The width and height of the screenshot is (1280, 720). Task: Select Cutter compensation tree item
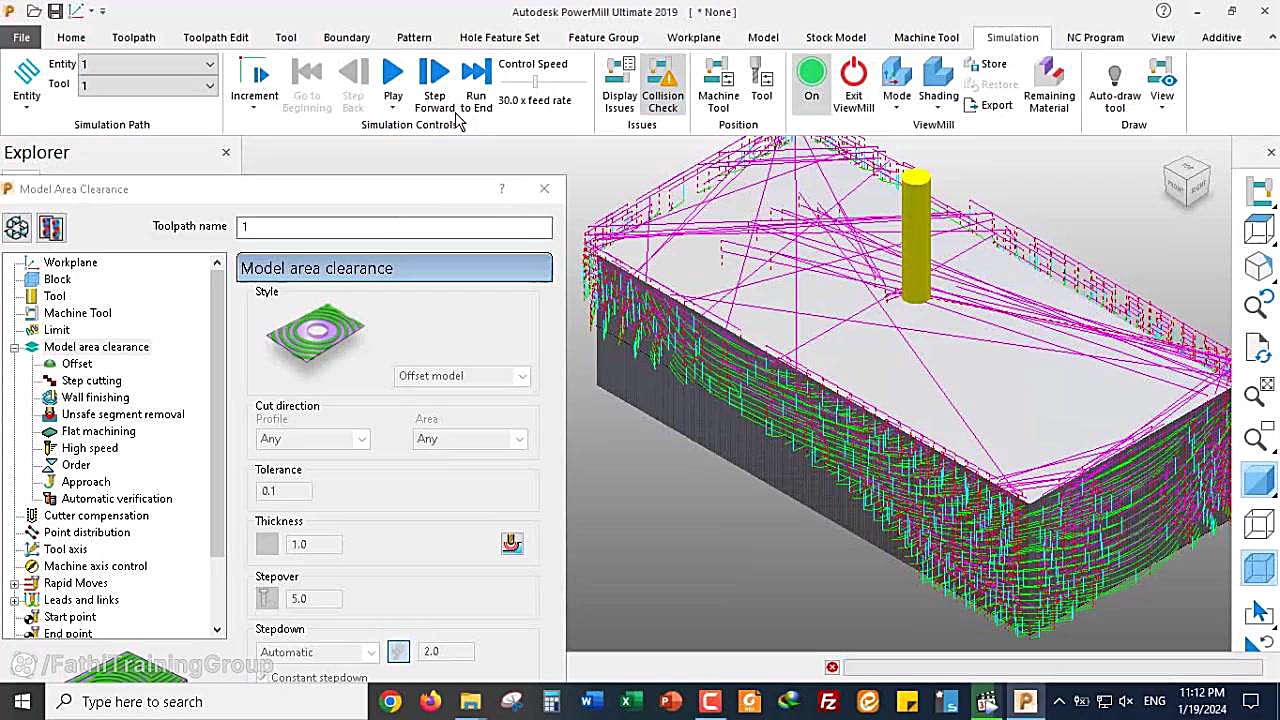(96, 516)
